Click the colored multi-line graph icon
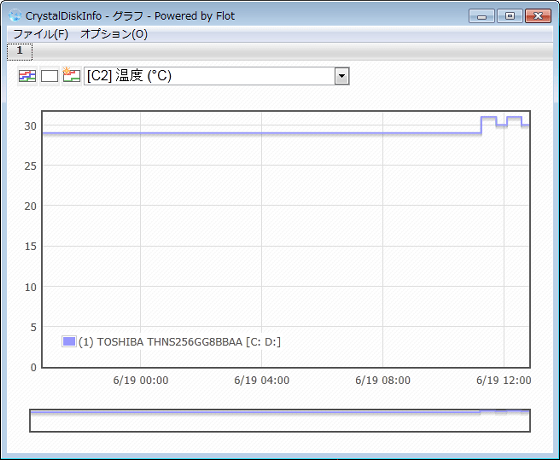Screen dimensions: 560x460 28,76
